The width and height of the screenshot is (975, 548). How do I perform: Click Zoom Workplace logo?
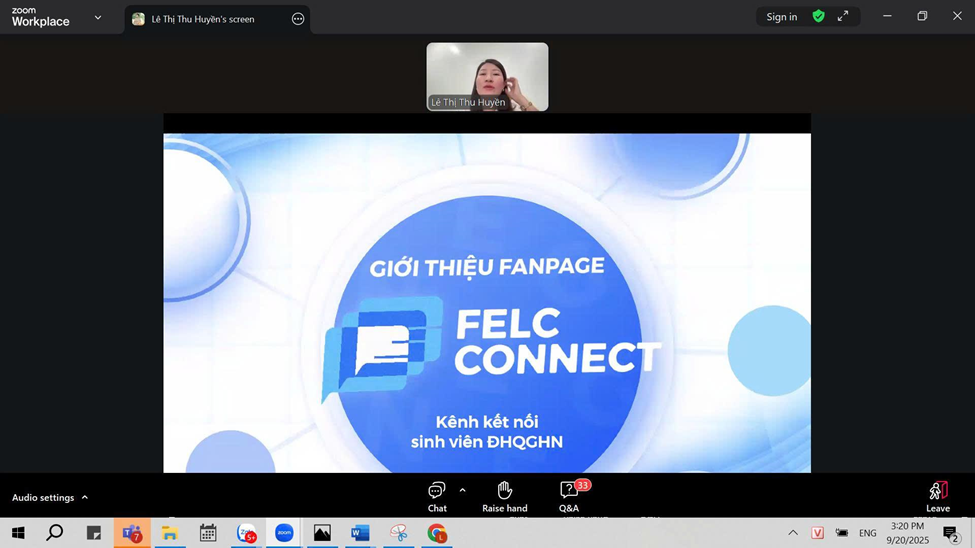[x=40, y=17]
